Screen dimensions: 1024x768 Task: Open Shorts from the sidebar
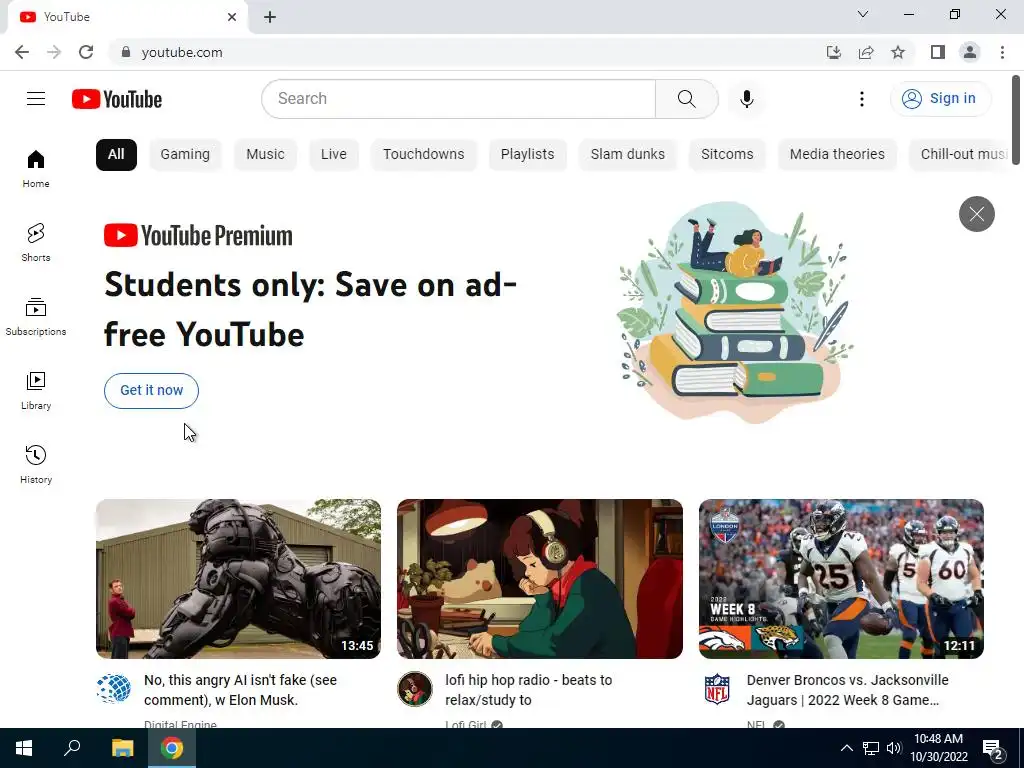click(x=36, y=243)
